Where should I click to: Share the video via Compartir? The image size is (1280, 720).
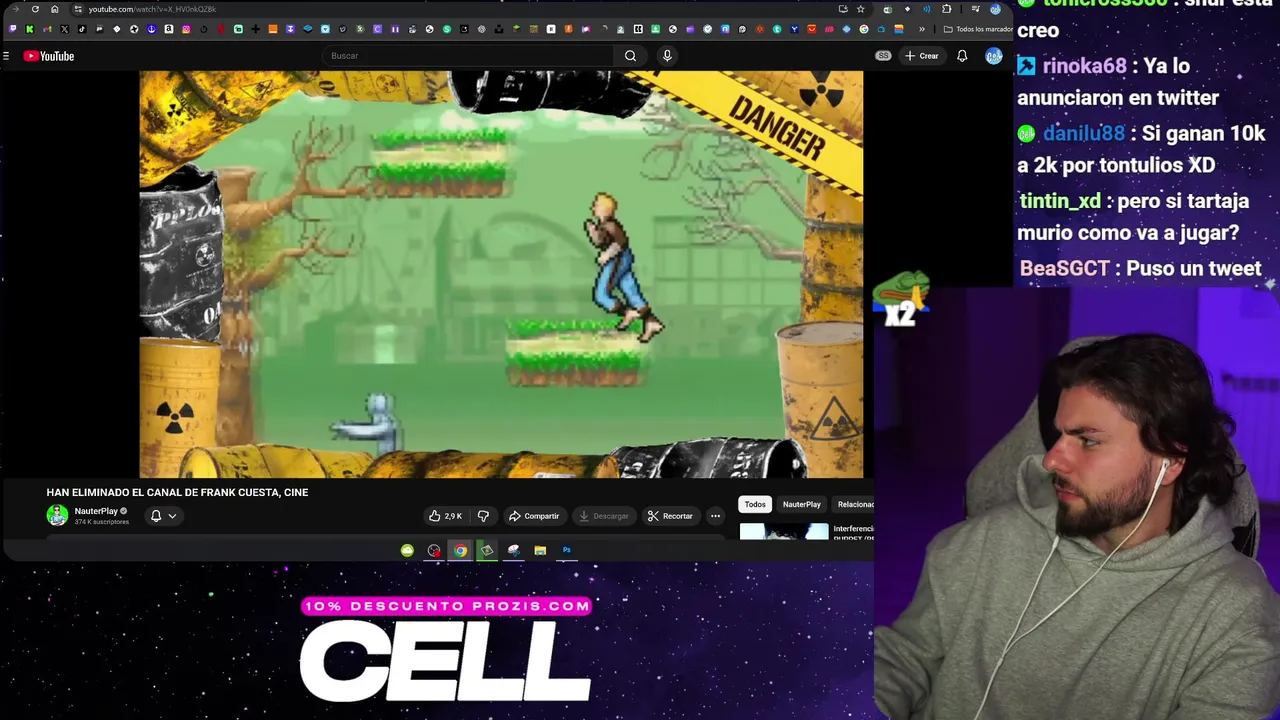[x=534, y=516]
